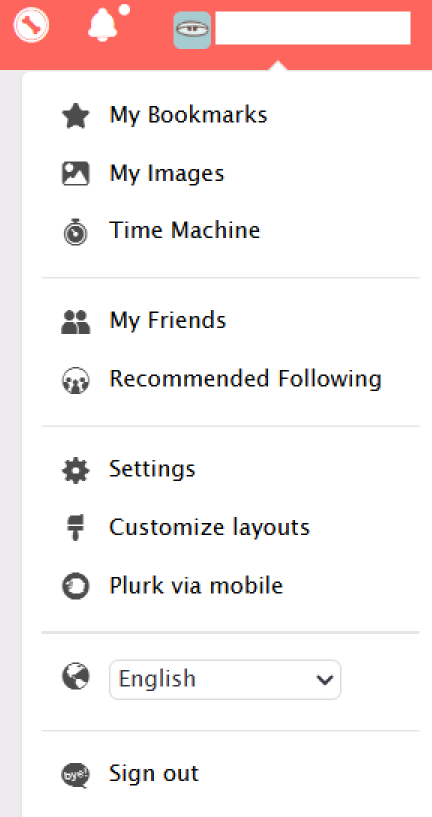Click the stopwatch icon for Time Machine
The height and width of the screenshot is (817, 432).
tap(76, 231)
